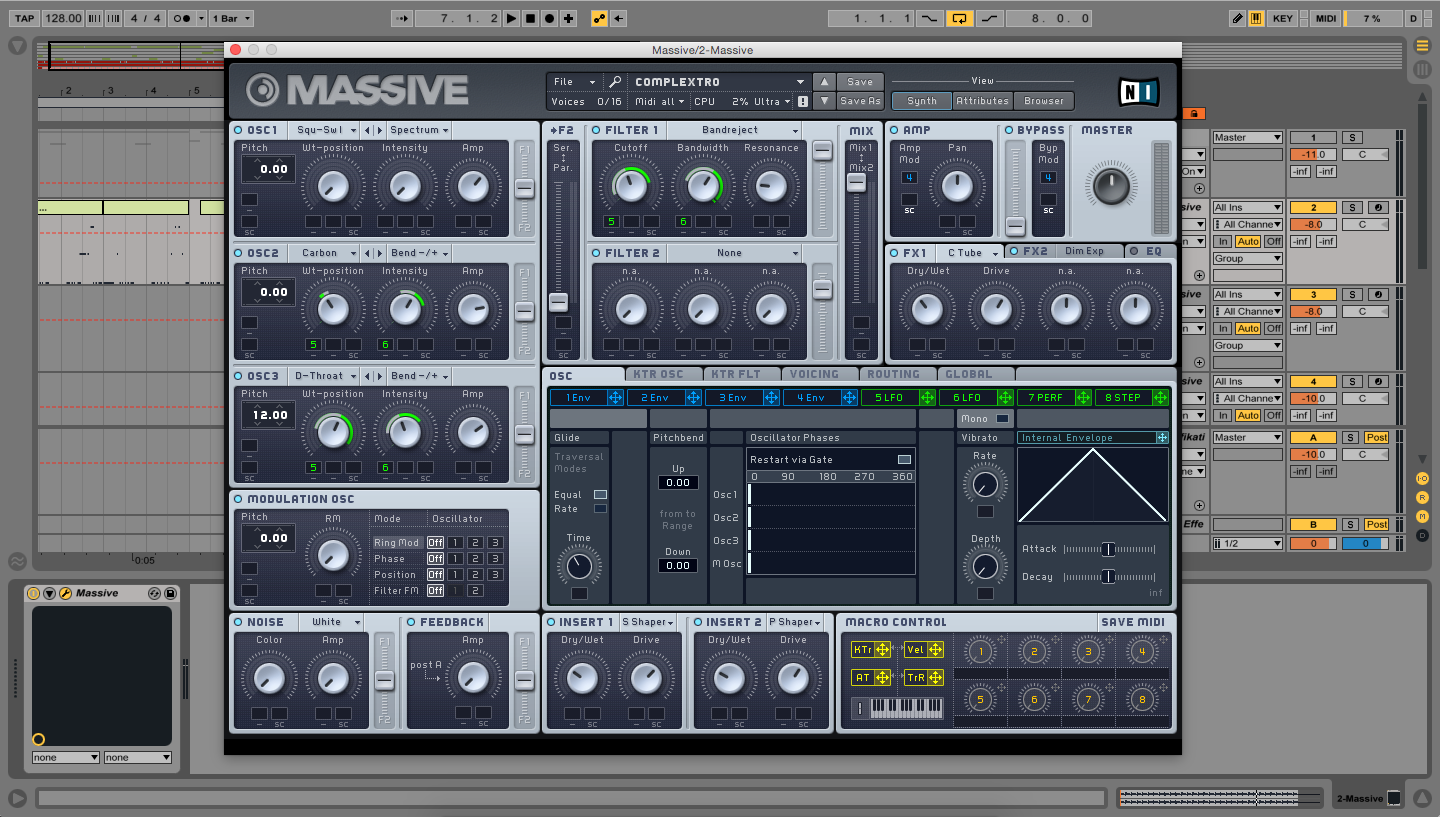This screenshot has height=817, width=1440.
Task: Open the Filter 1 Bandreject type dropdown
Action: [x=734, y=130]
